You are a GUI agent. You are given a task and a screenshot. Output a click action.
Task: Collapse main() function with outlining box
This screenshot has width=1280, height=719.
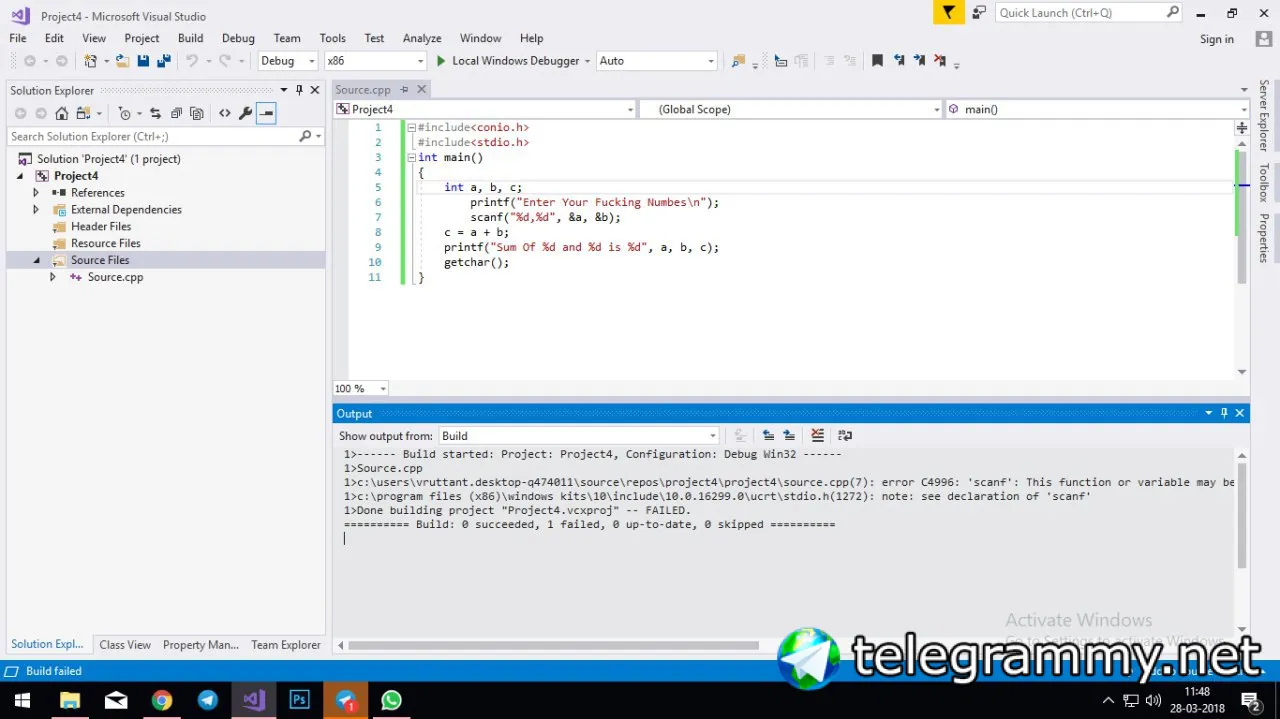click(x=411, y=157)
